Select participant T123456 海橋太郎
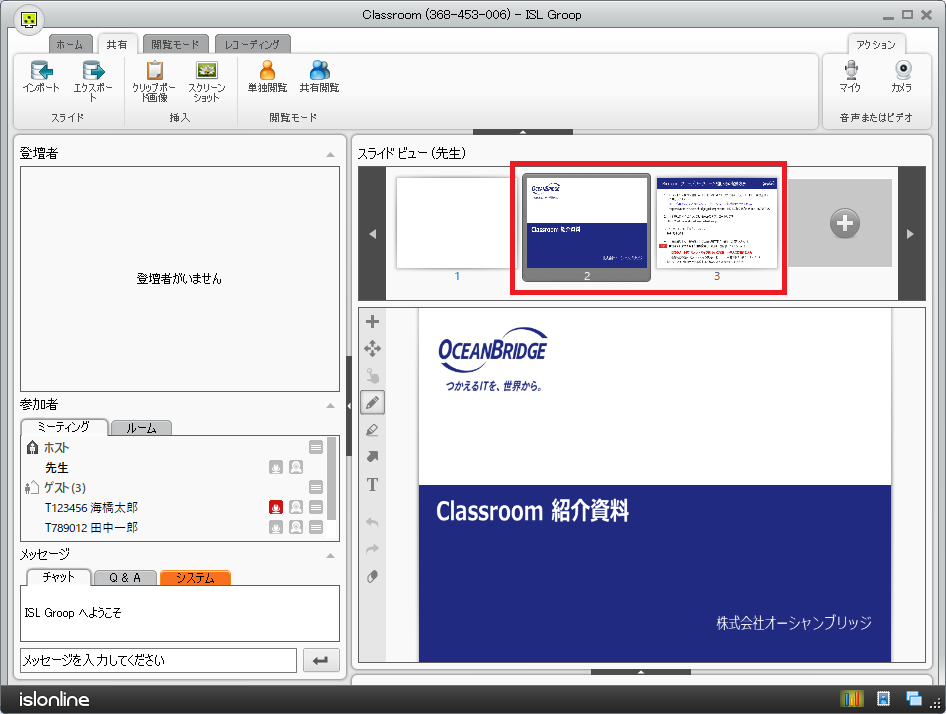Image resolution: width=946 pixels, height=714 pixels. tap(91, 508)
